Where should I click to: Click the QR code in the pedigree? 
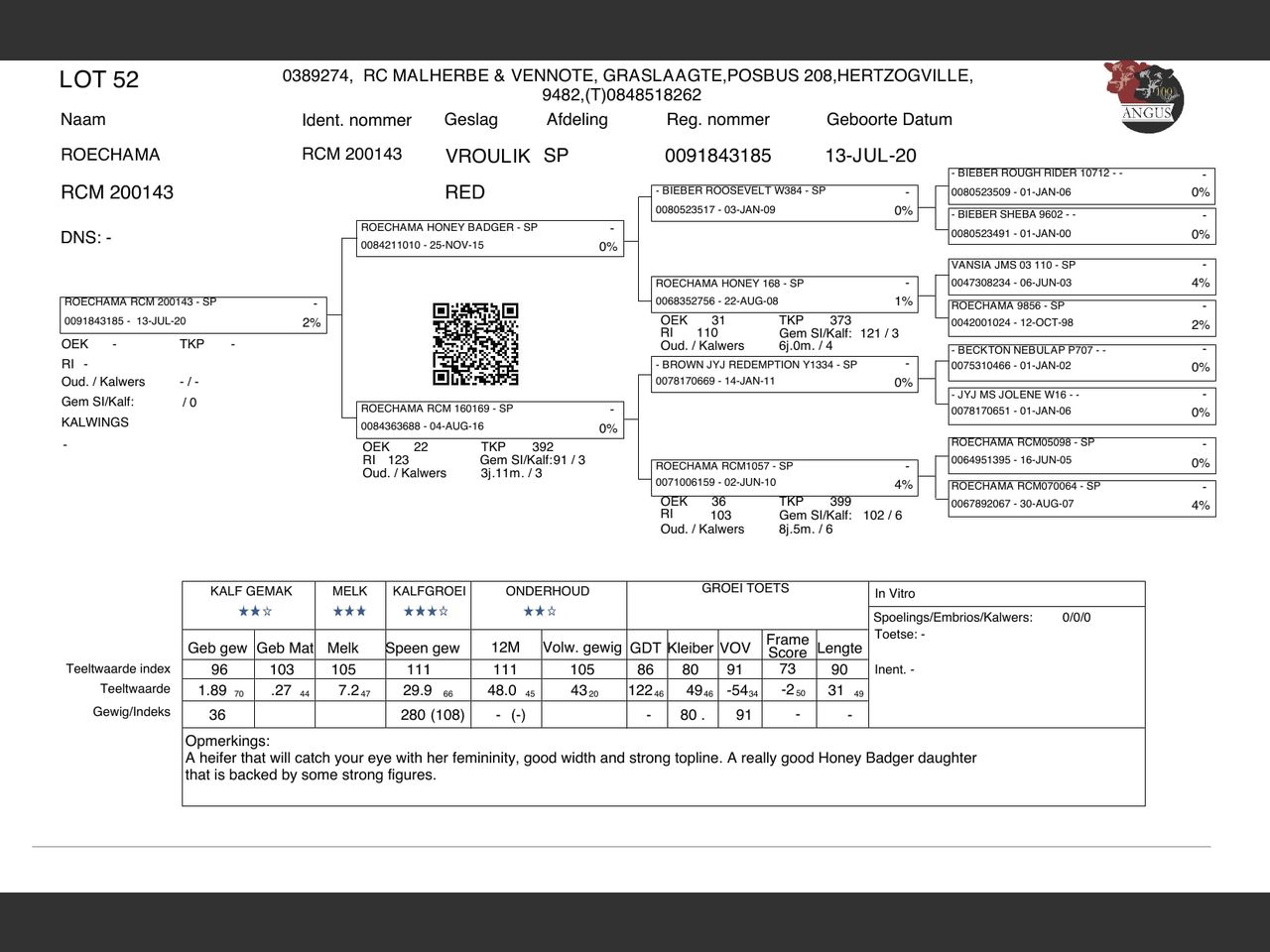tap(475, 344)
